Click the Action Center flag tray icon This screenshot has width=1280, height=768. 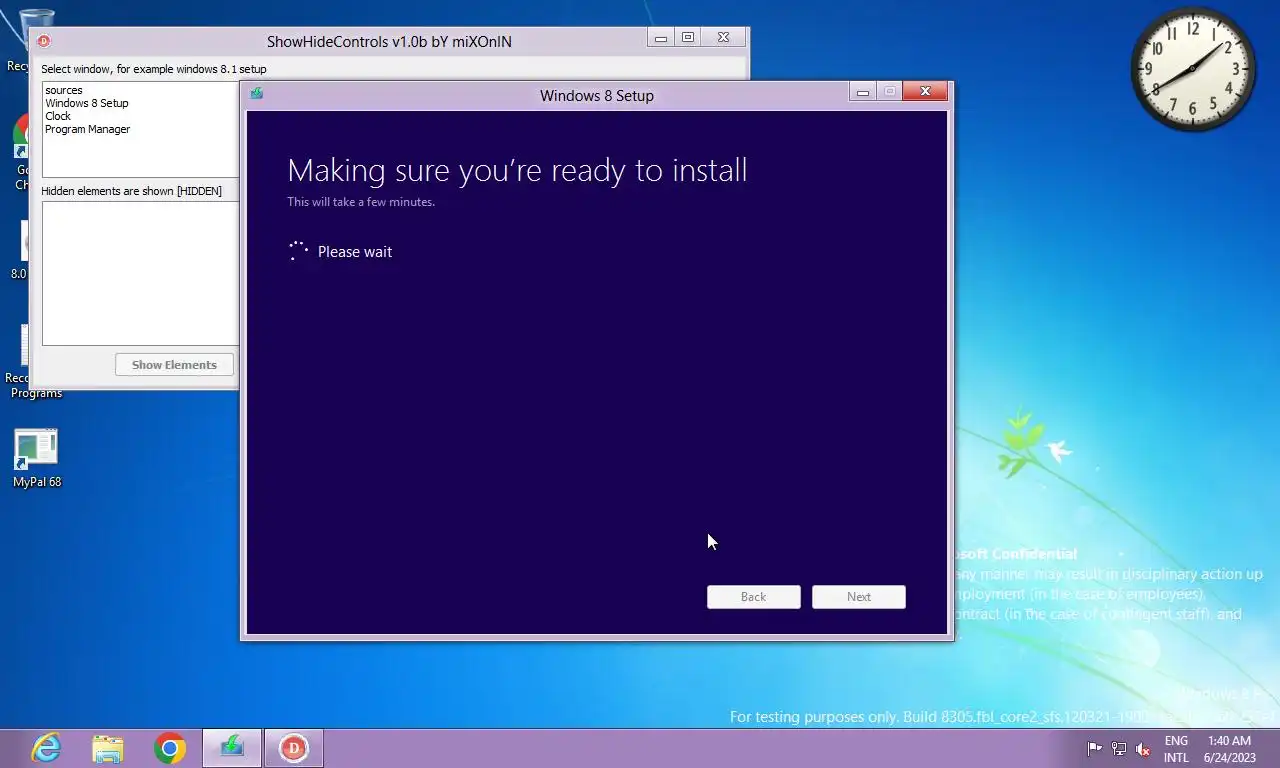pyautogui.click(x=1095, y=749)
